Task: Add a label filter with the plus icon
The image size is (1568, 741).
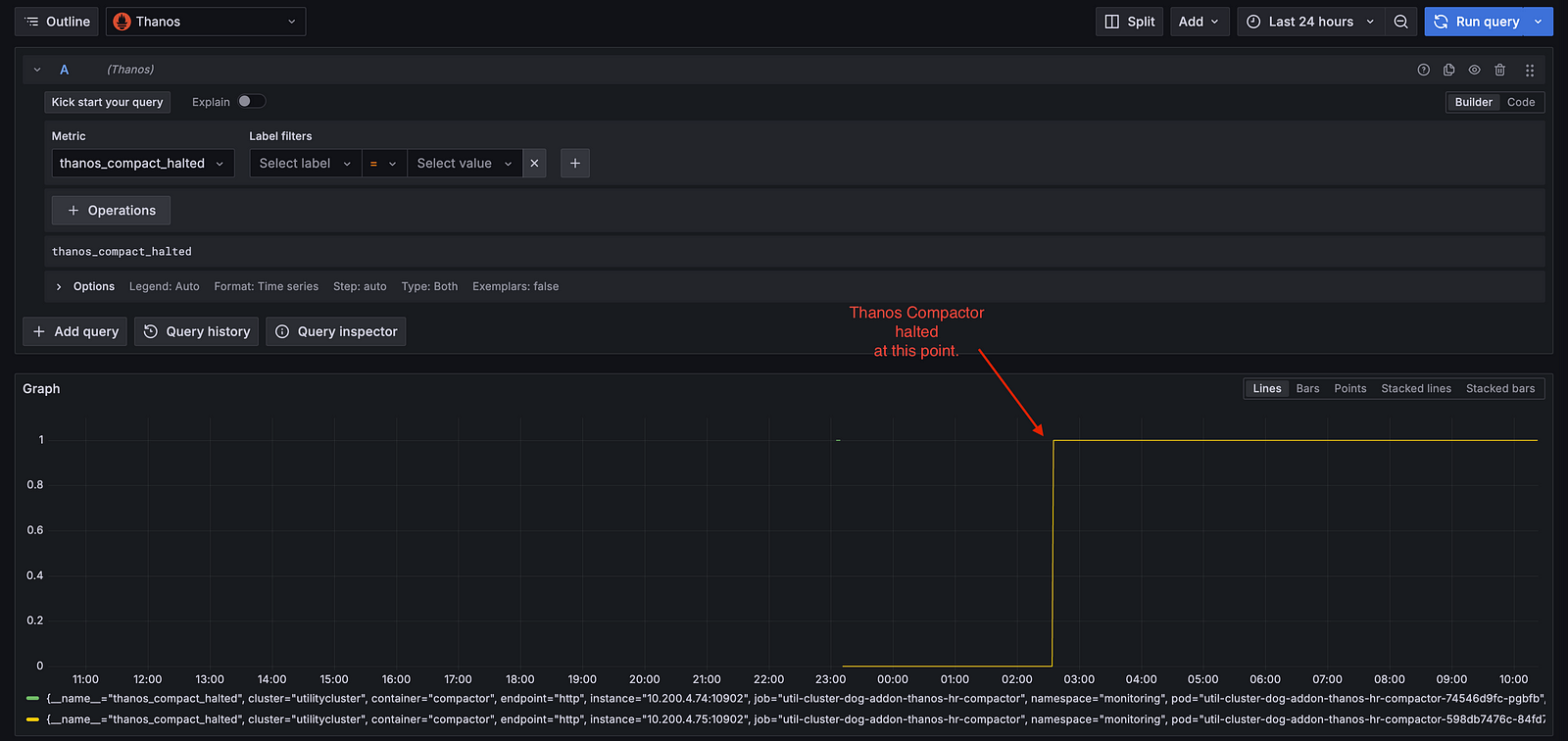Action: tap(575, 164)
